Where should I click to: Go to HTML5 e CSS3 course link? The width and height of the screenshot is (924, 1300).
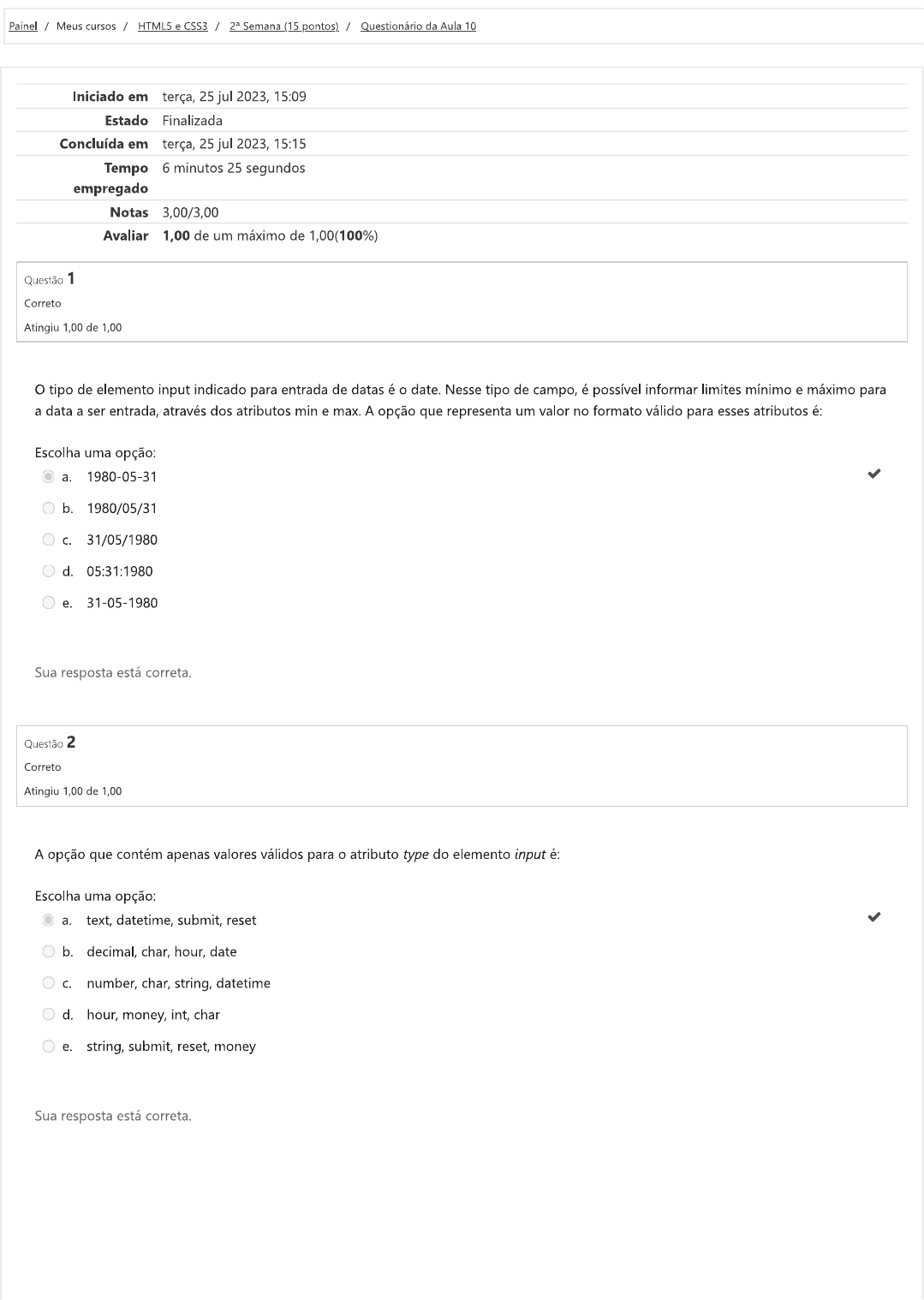[x=172, y=27]
